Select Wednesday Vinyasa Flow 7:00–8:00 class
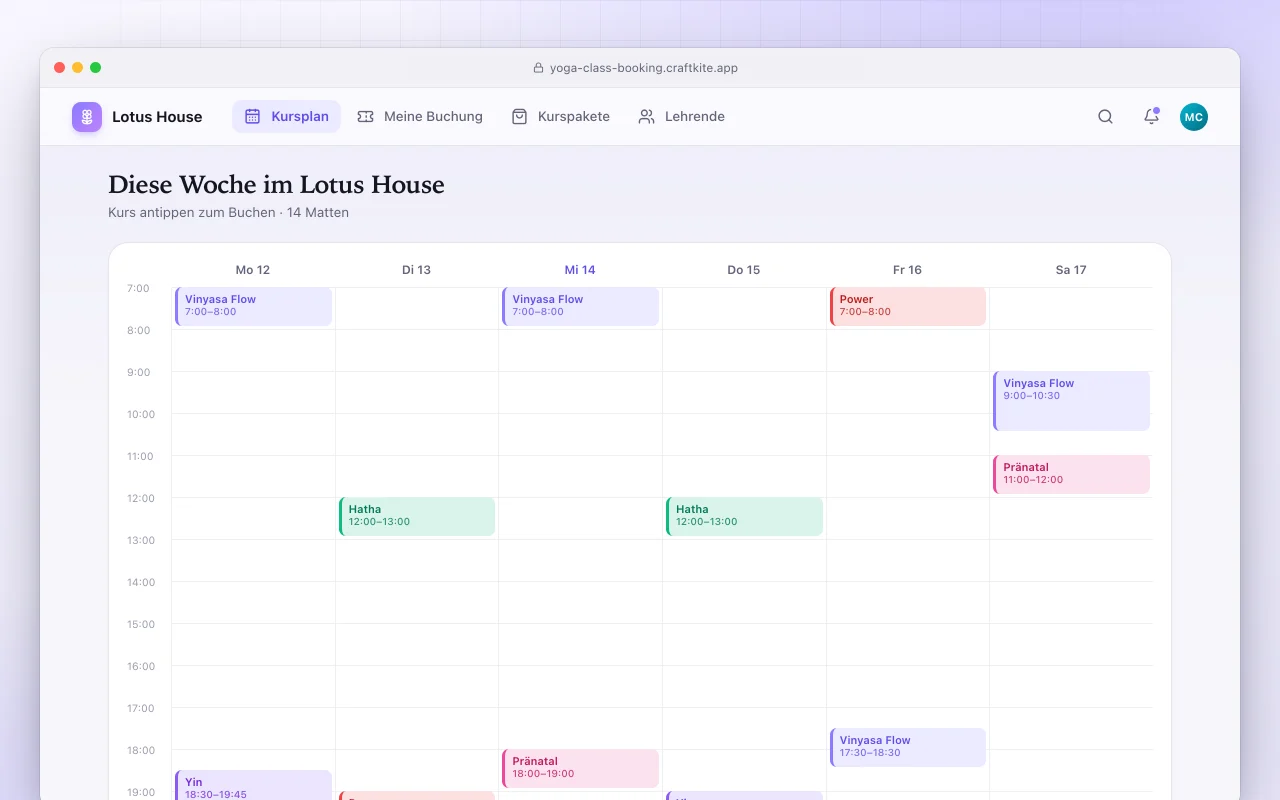 580,306
